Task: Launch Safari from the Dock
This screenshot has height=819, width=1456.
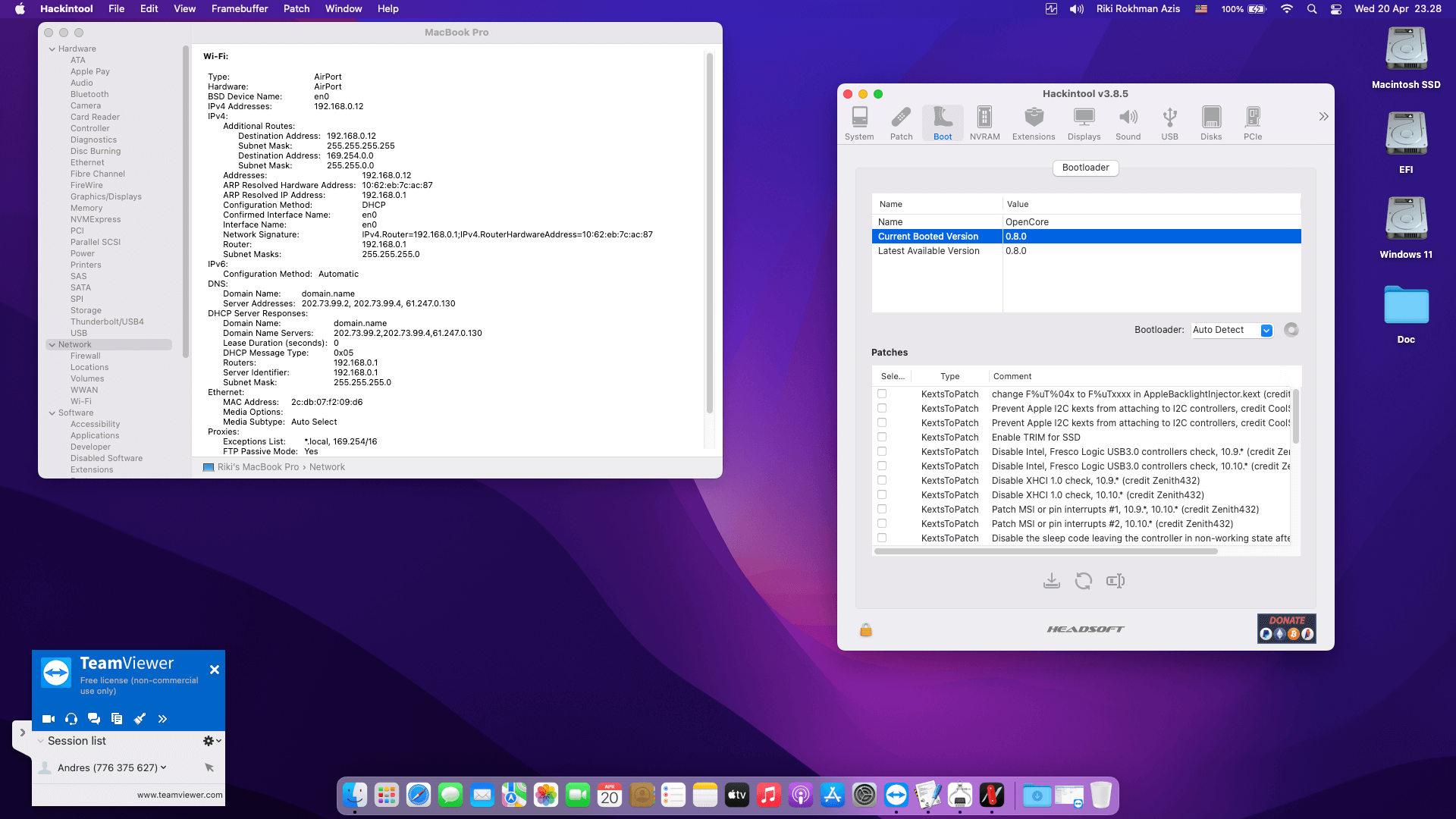Action: [418, 795]
